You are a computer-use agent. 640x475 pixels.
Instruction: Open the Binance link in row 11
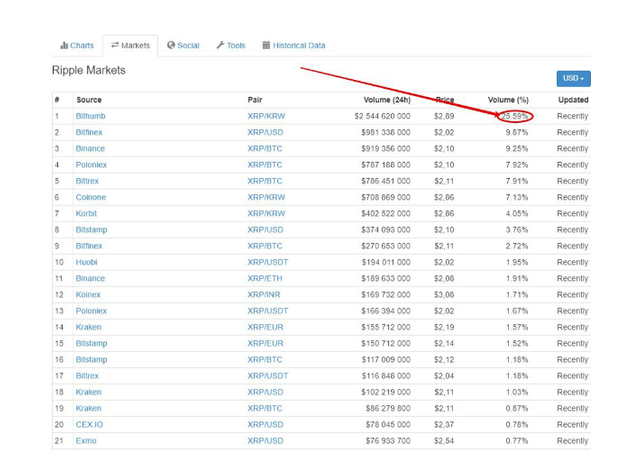coord(90,278)
